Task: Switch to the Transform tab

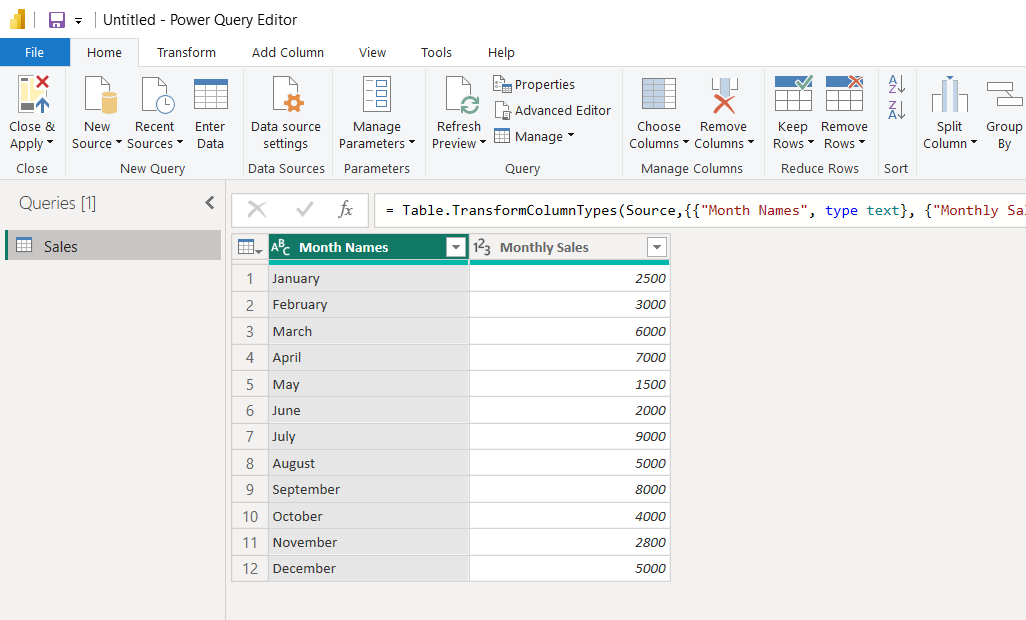Action: pyautogui.click(x=186, y=53)
